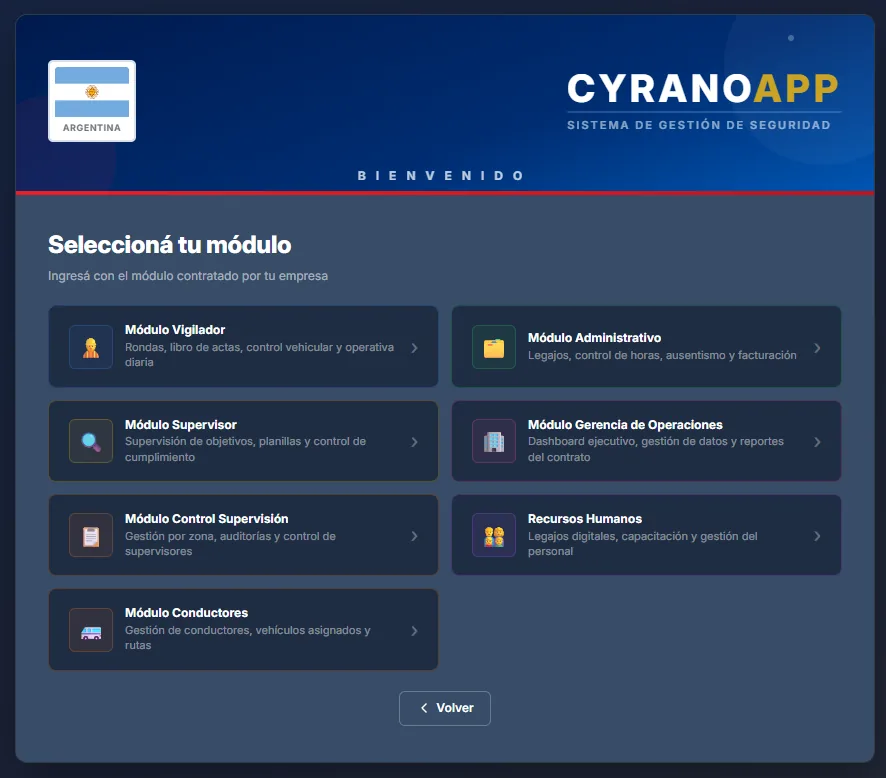Click the people icon of Recursos Humanos
Viewport: 886px width, 778px height.
[x=494, y=535]
